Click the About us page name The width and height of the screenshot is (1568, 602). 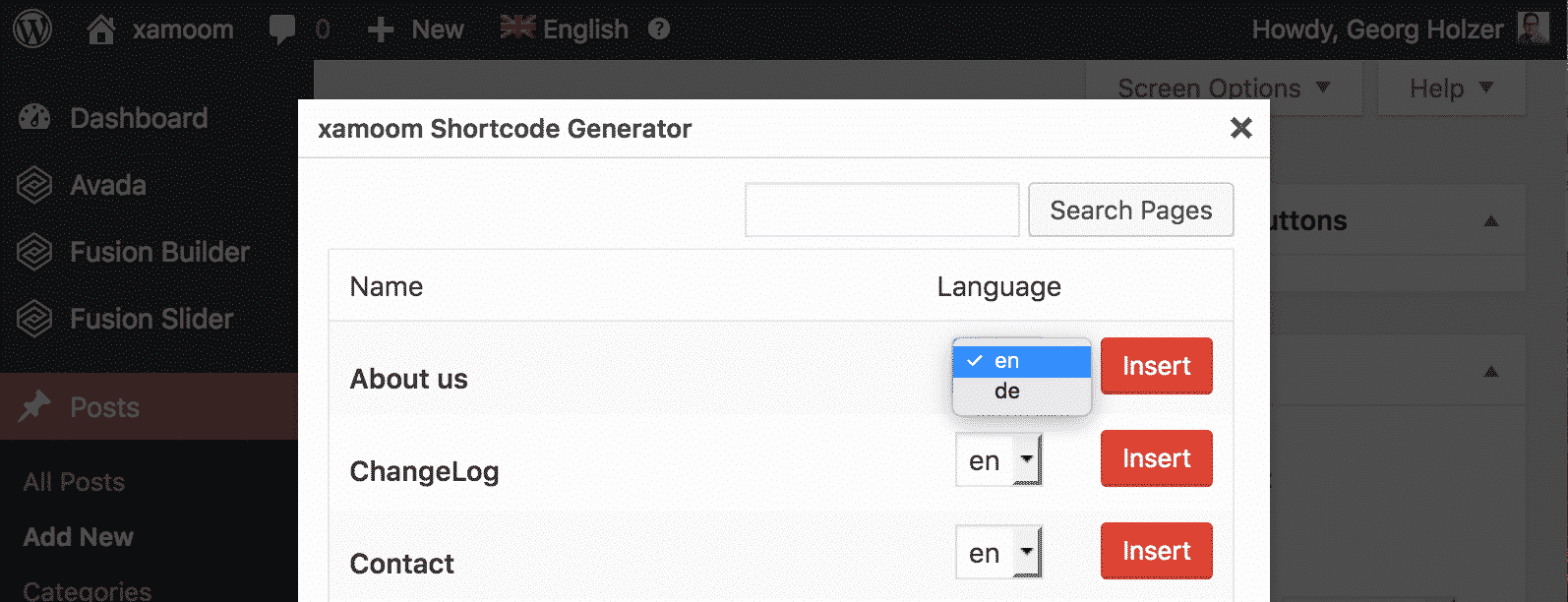409,379
